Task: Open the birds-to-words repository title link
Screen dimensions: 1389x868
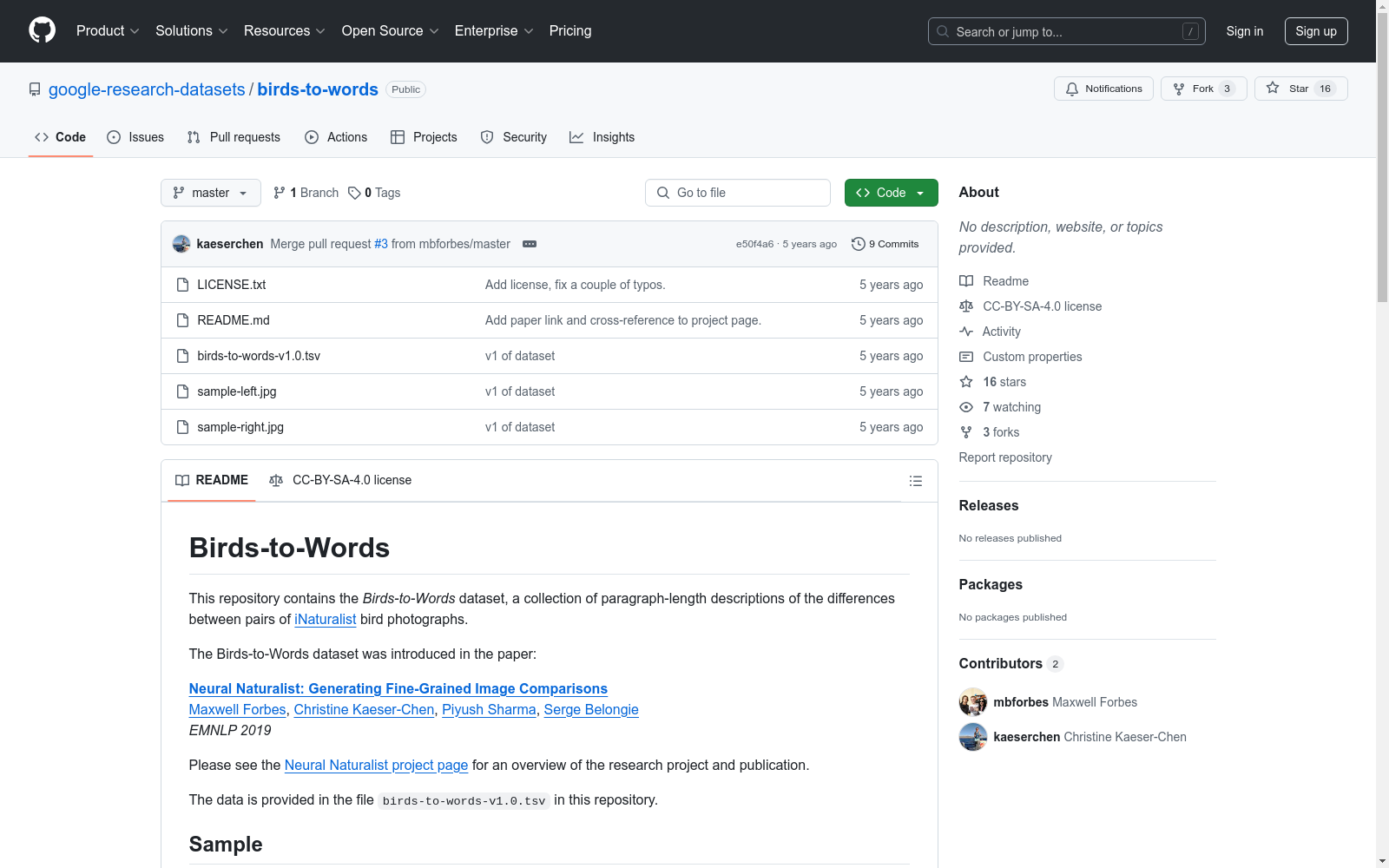Action: (x=318, y=89)
